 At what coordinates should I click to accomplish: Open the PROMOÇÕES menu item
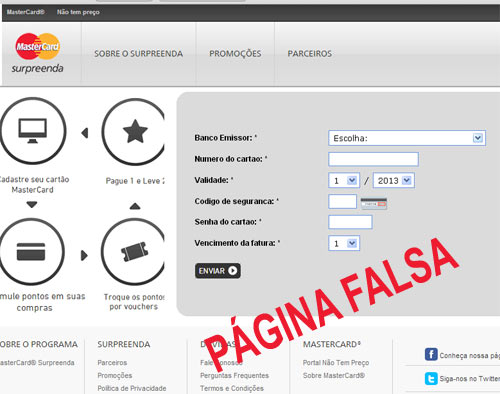235,54
